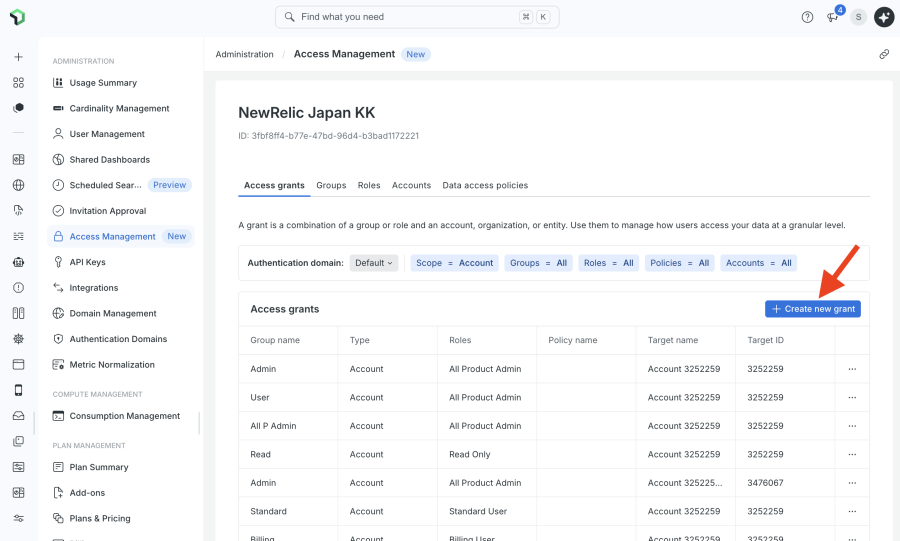Open row actions for Admin 3252259 grant
Screen dimensions: 900x541
[x=852, y=369]
